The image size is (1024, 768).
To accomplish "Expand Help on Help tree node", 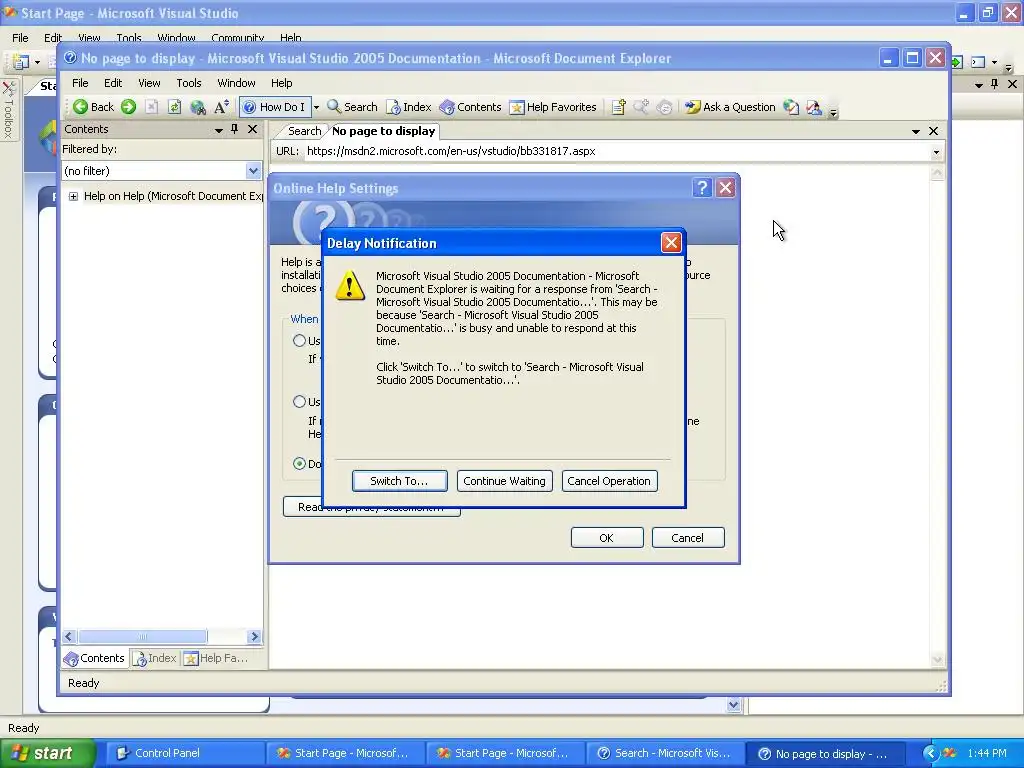I will point(73,197).
